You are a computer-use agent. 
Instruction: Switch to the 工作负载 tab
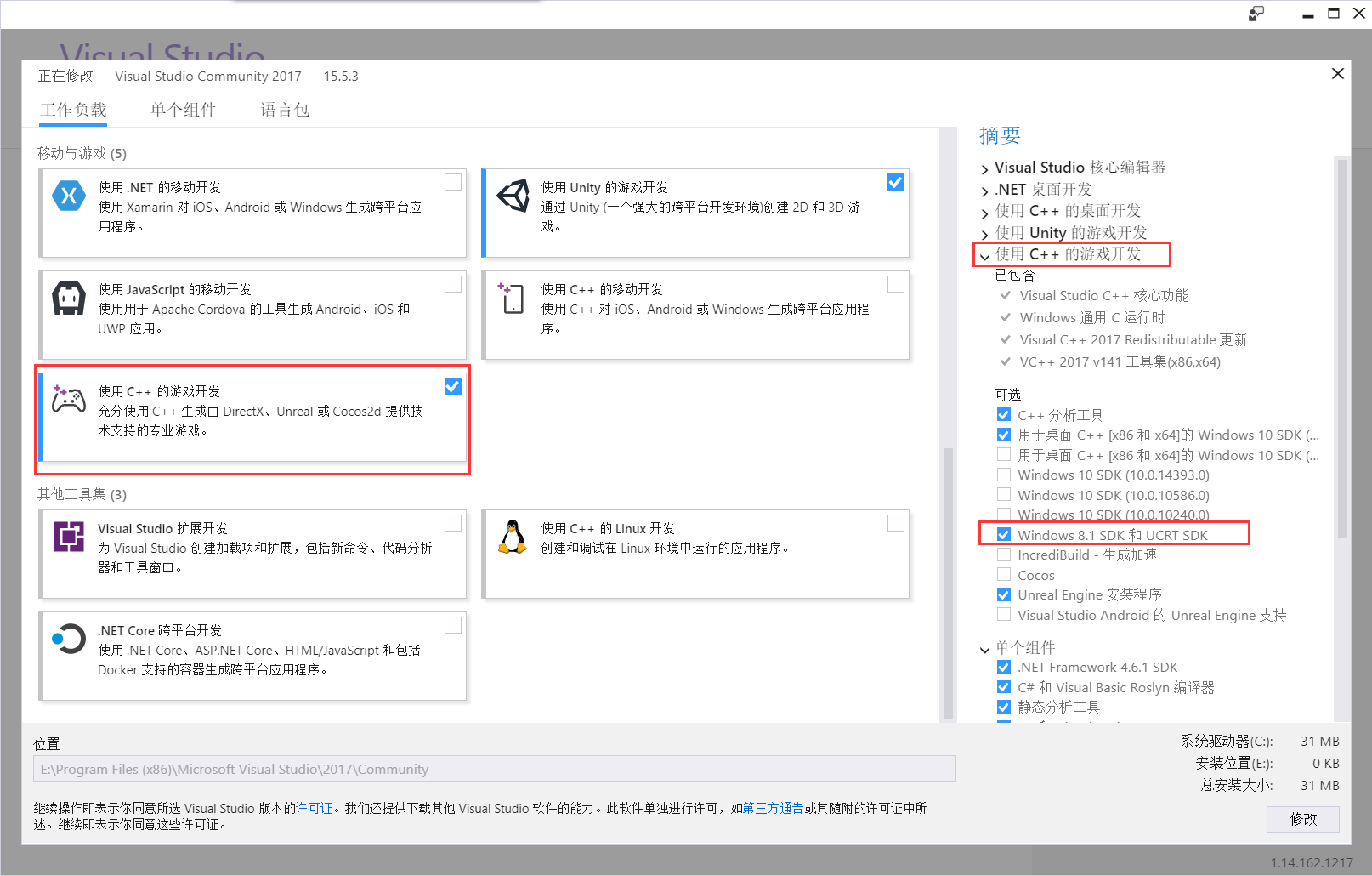(x=74, y=110)
